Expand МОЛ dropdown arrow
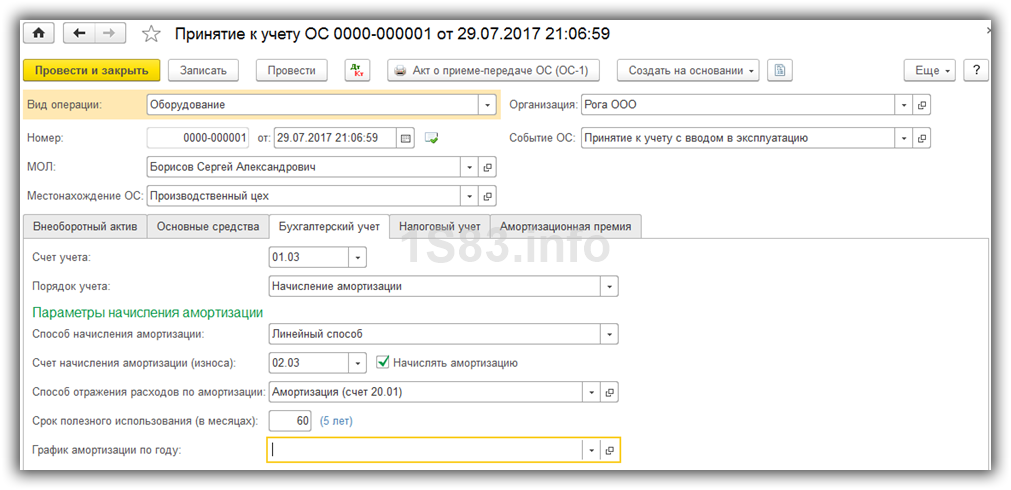The image size is (1011, 490). [x=470, y=167]
